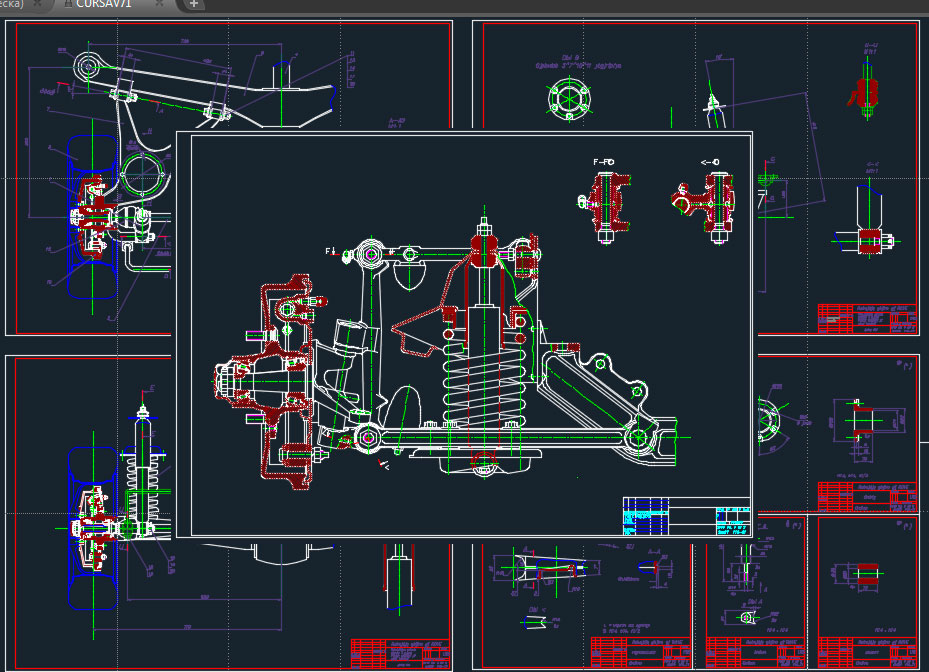The image size is (929, 672).
Task: Select the red title block of the bottom-left sheet
Action: click(x=401, y=654)
